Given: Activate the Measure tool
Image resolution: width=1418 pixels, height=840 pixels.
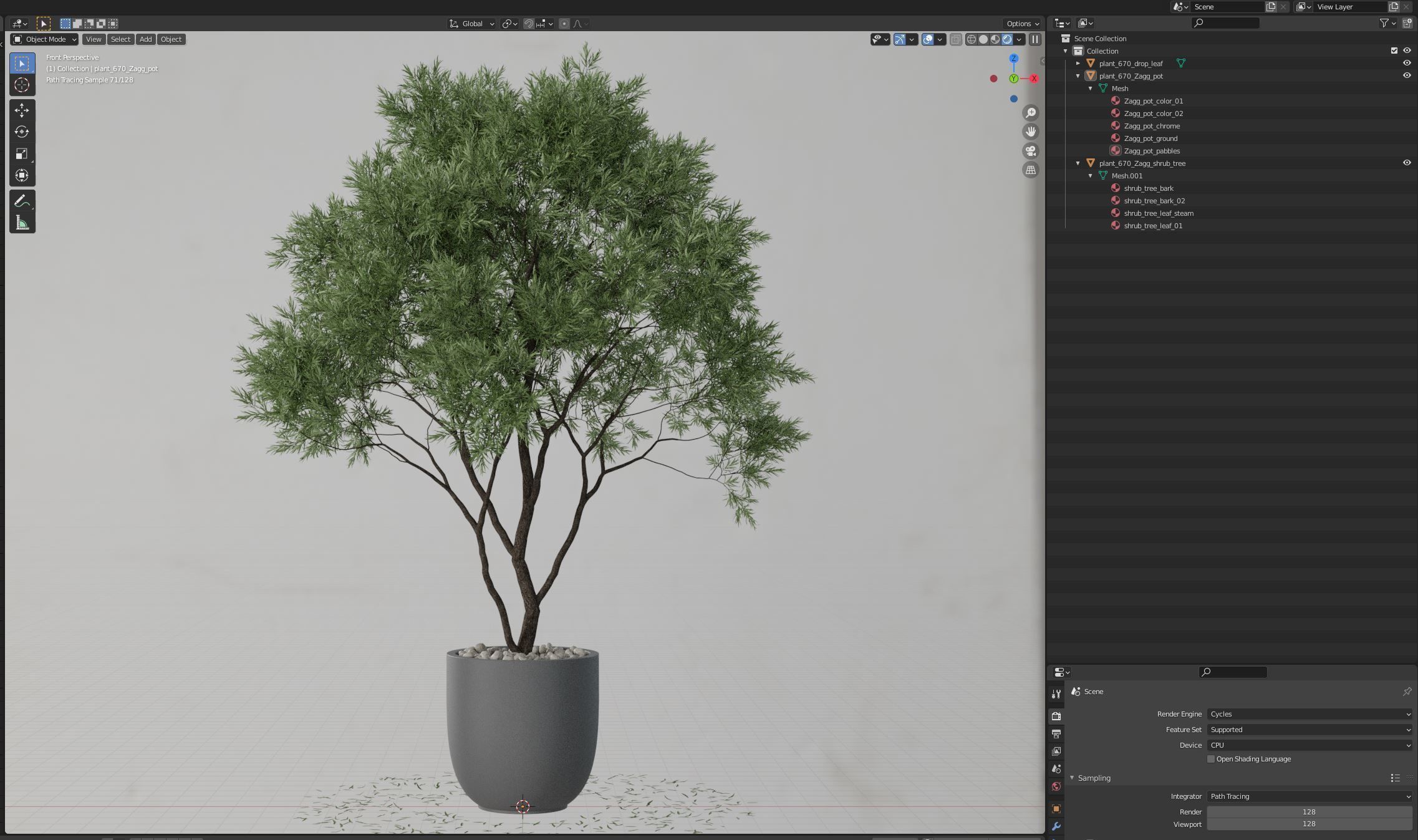Looking at the screenshot, I should (x=22, y=223).
